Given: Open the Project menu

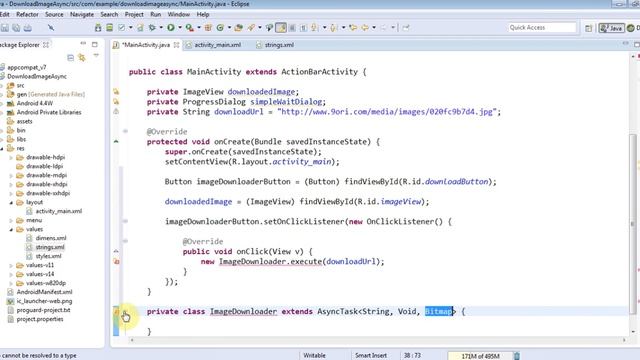Looking at the screenshot, I should pos(134,14).
